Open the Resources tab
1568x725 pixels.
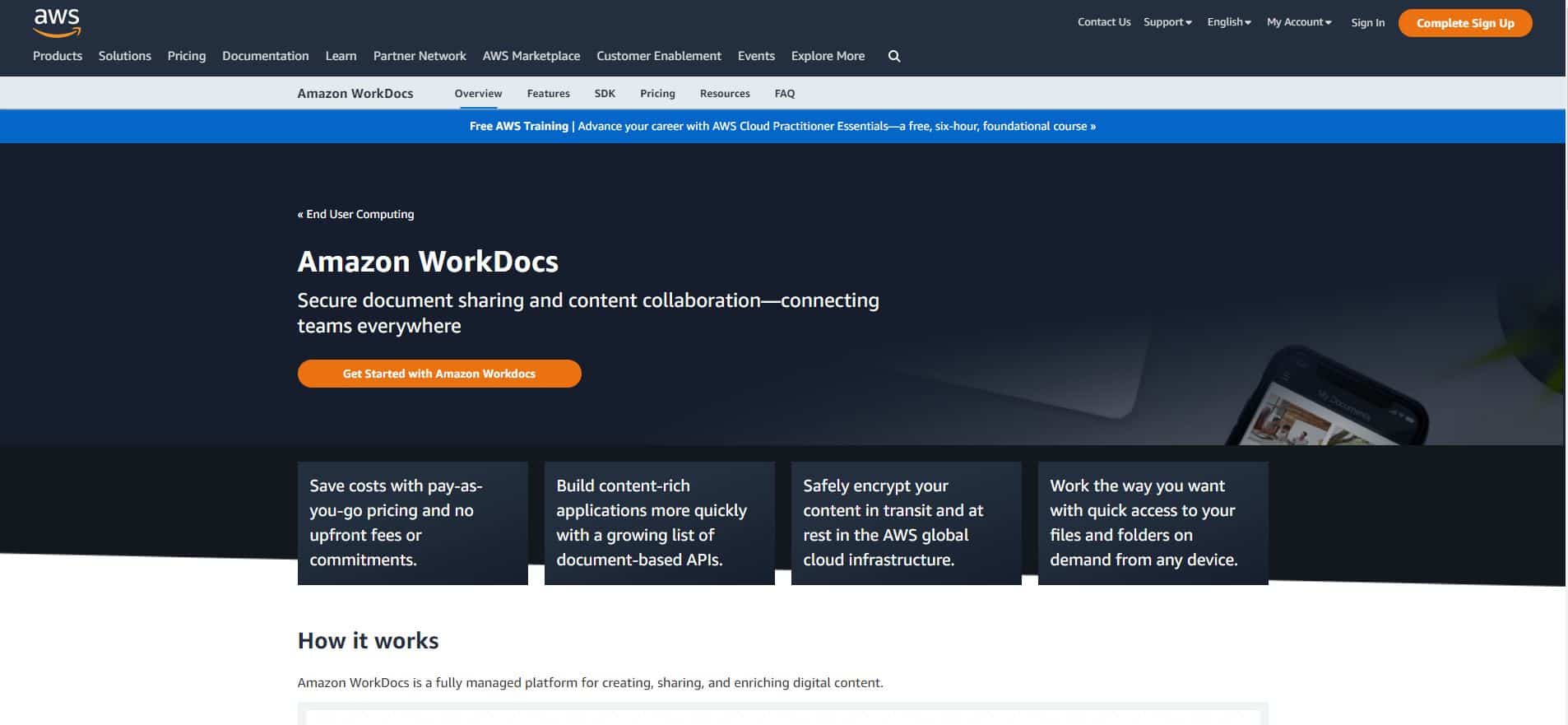(x=725, y=94)
